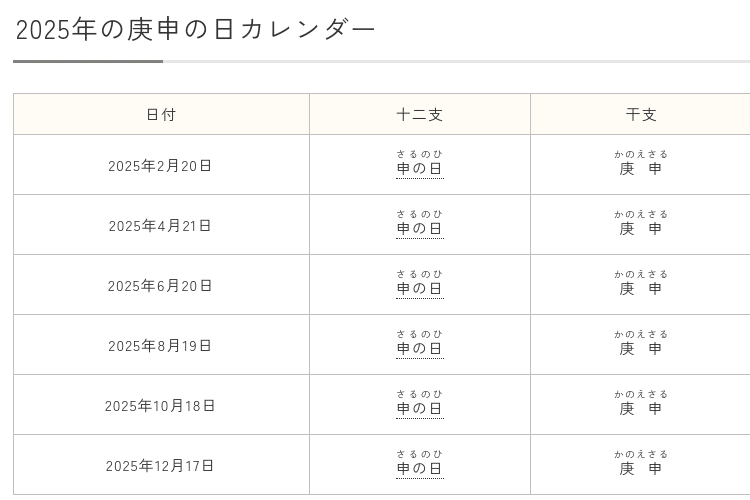The image size is (750, 500).
Task: Click 庚申 cell in 2025年2月20日 row
Action: pyautogui.click(x=641, y=169)
